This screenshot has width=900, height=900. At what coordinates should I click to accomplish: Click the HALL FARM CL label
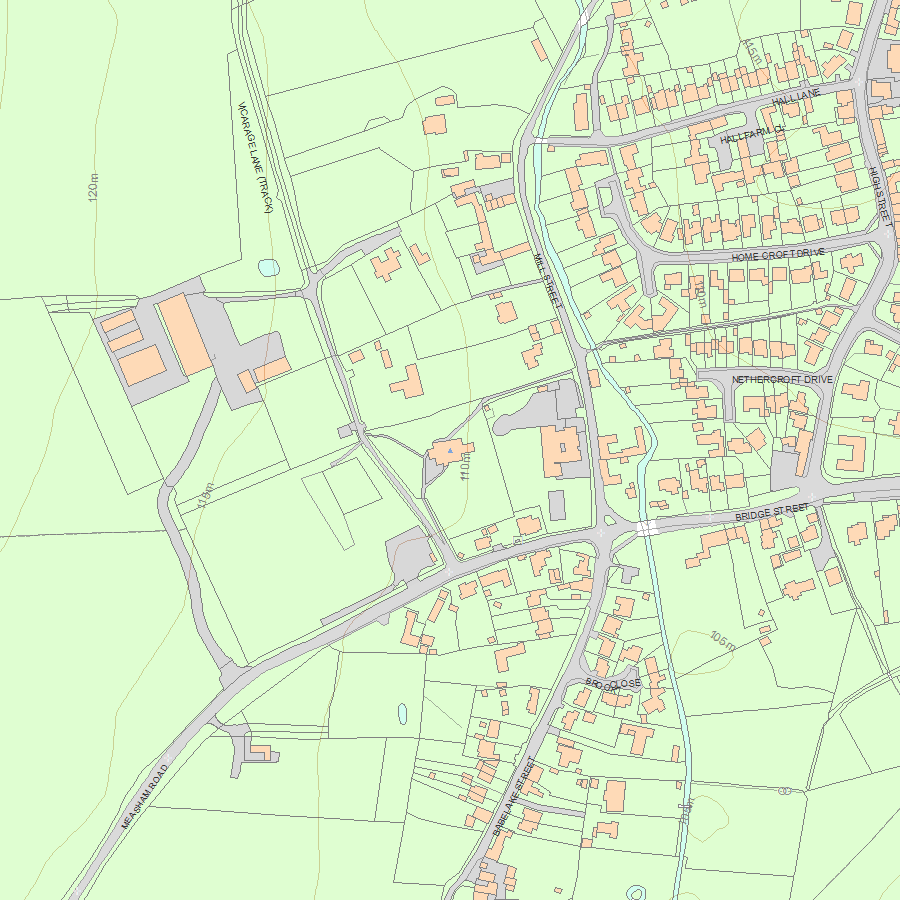752,135
